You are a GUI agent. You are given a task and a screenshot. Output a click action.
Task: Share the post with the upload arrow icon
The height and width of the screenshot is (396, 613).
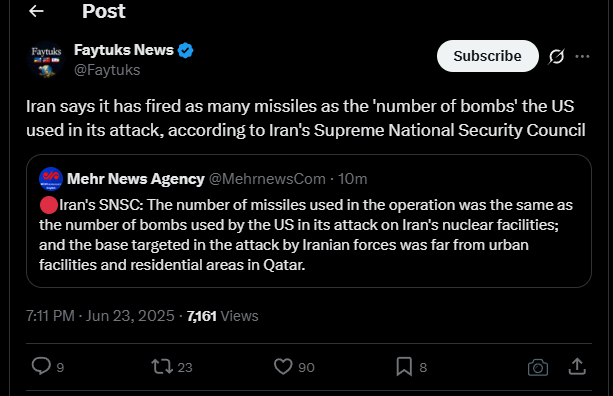click(577, 367)
